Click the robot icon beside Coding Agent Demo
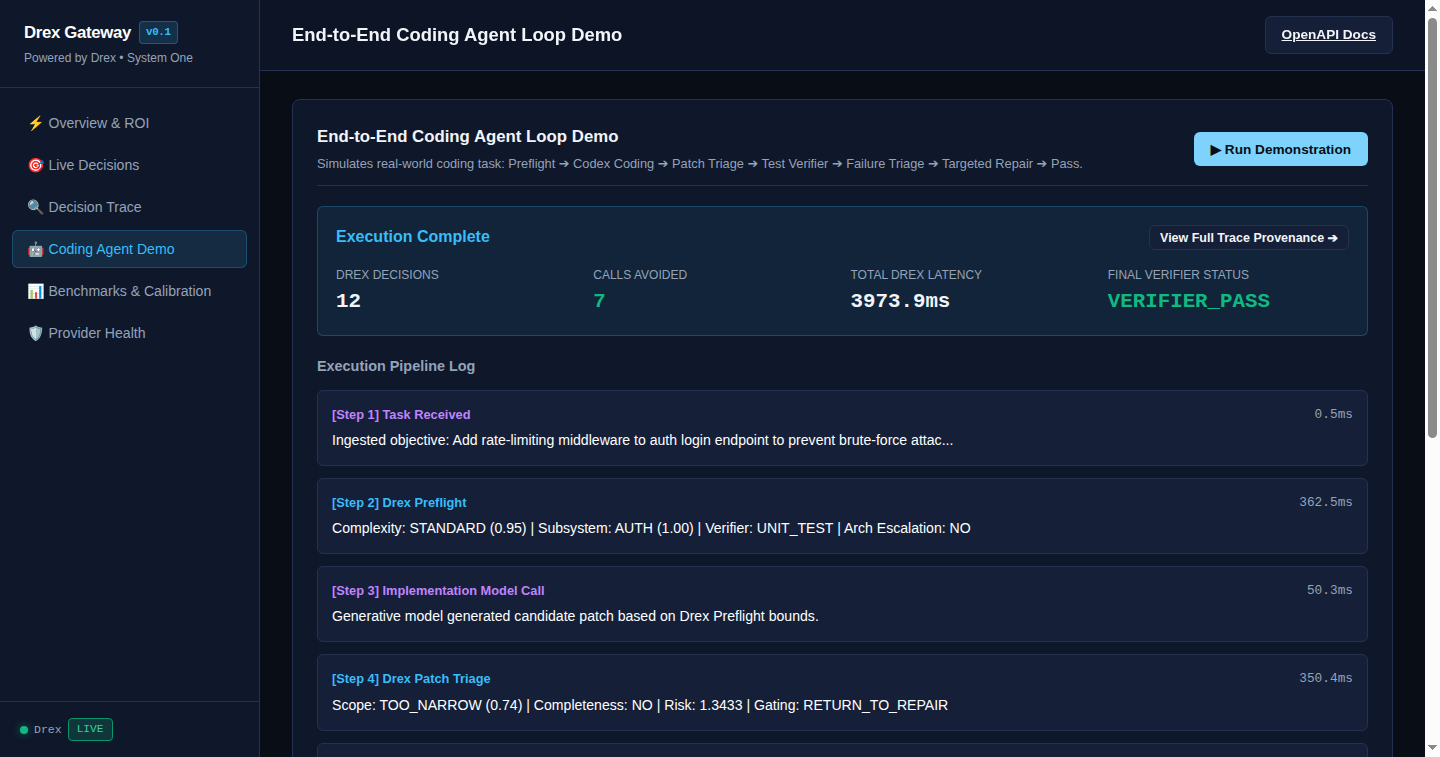This screenshot has height=757, width=1440. (35, 249)
